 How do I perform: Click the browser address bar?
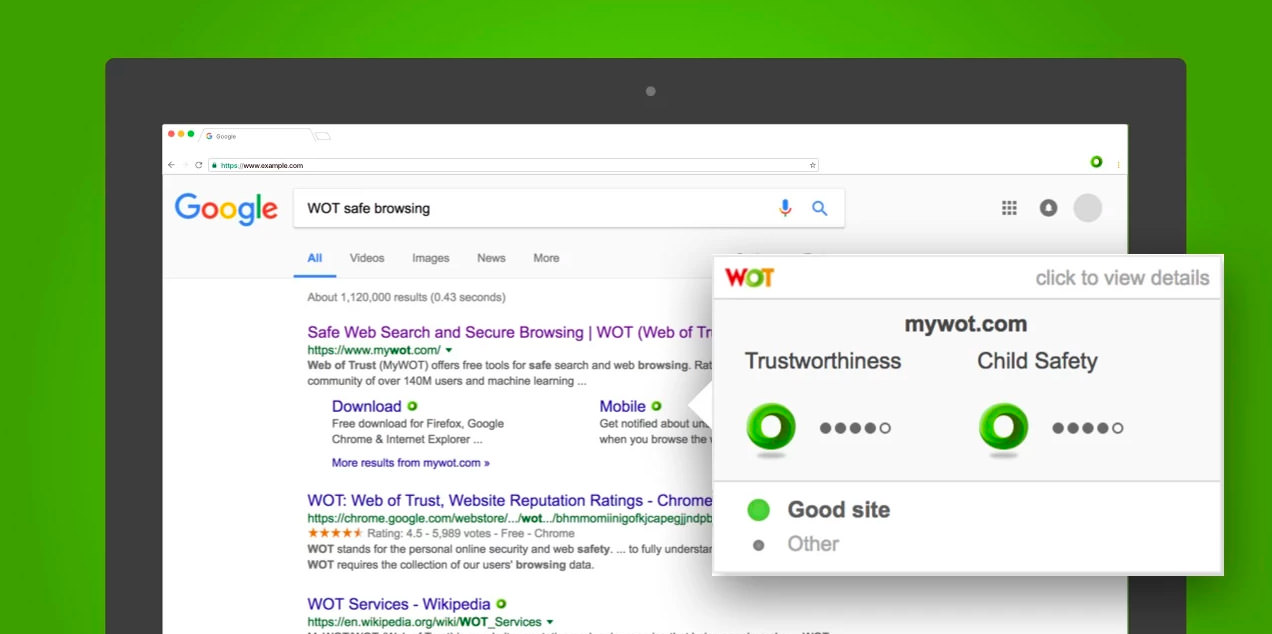(x=513, y=165)
